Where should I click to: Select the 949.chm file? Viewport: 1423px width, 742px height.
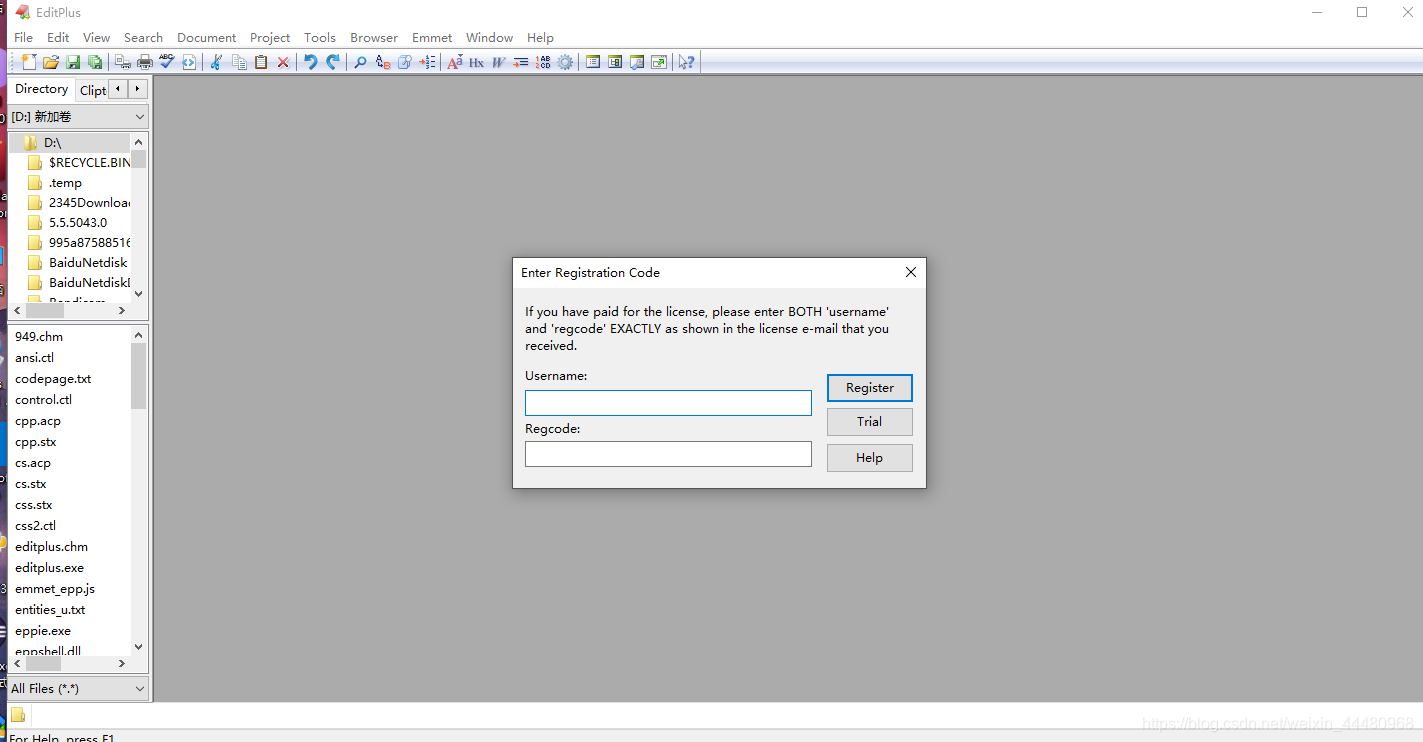click(39, 337)
